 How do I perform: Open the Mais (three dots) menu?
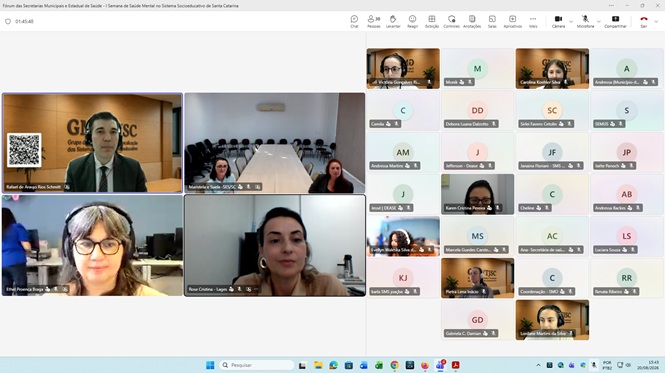pos(533,21)
